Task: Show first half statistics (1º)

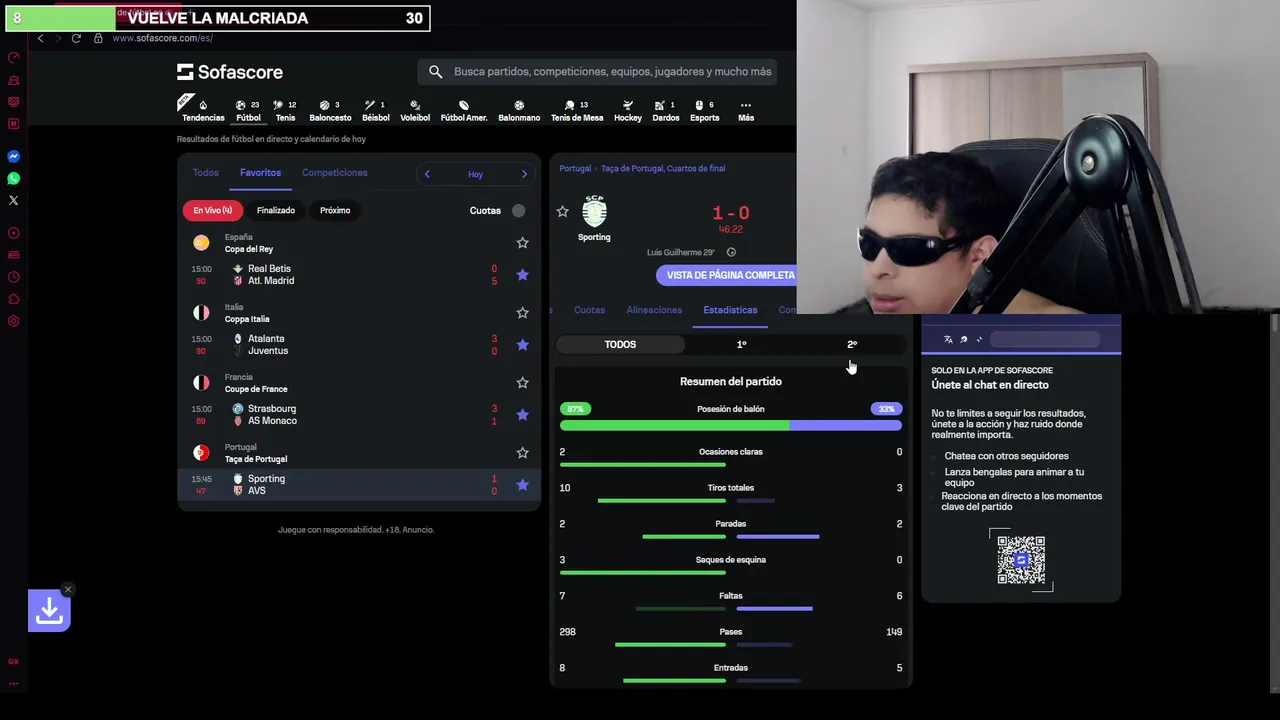Action: tap(741, 344)
